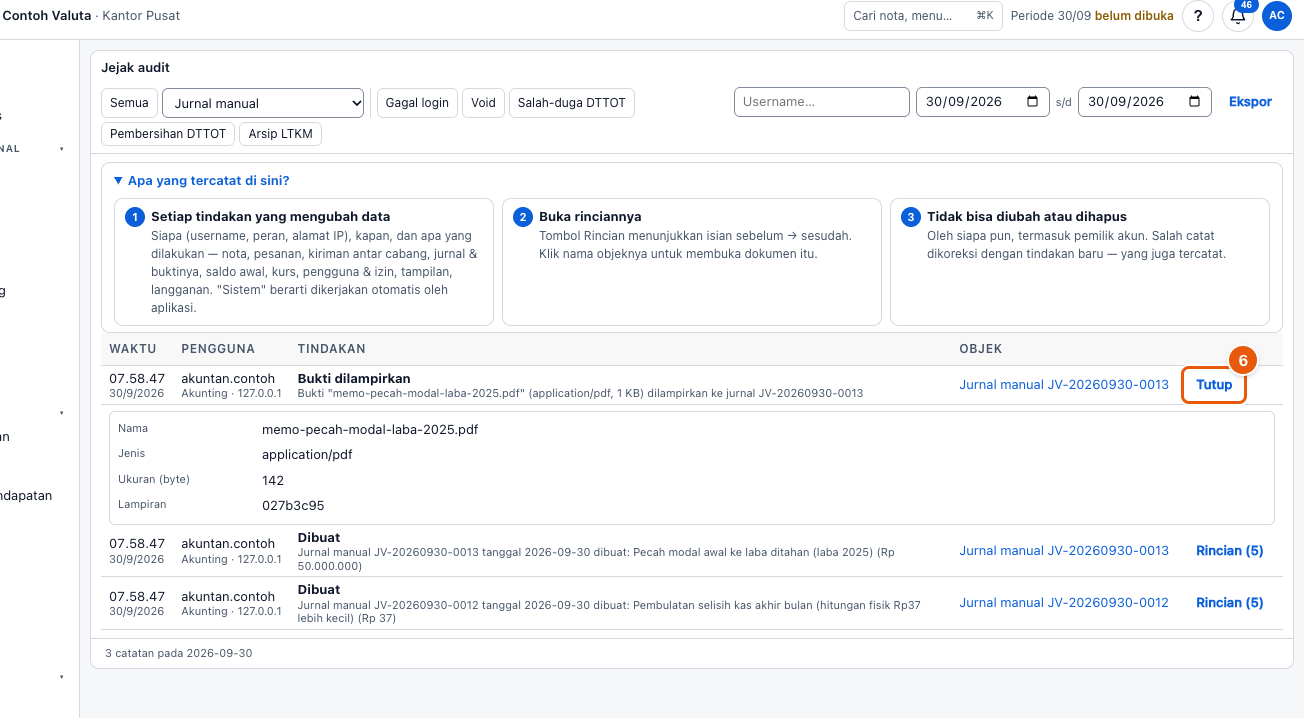Filter by Gagal login
Screen dimensions: 1304x718
pyautogui.click(x=417, y=103)
